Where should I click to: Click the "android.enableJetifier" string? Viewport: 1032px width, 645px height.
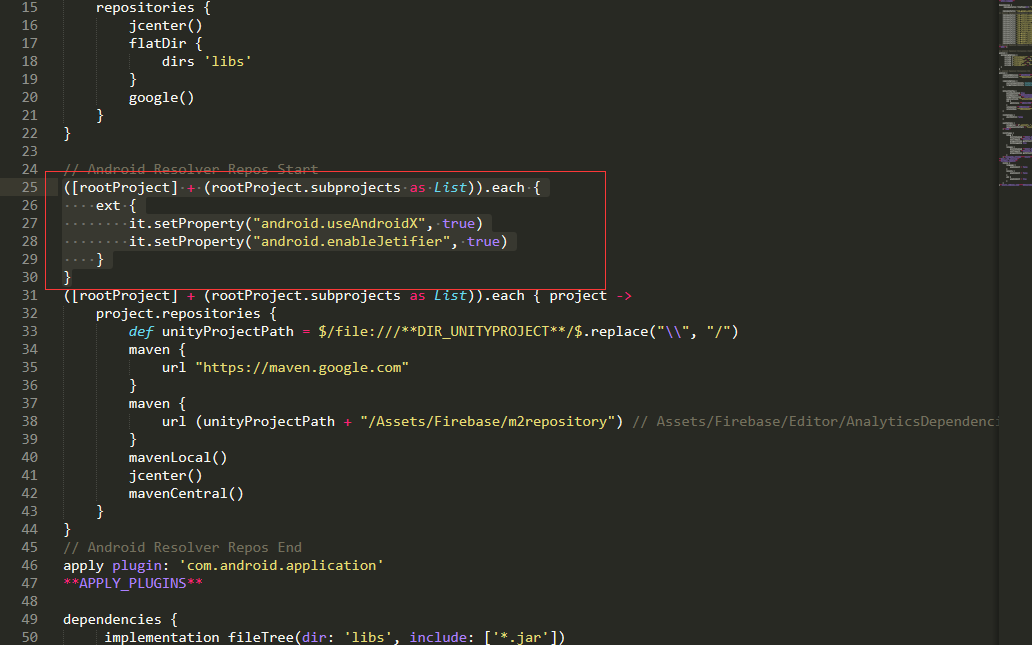(x=352, y=242)
